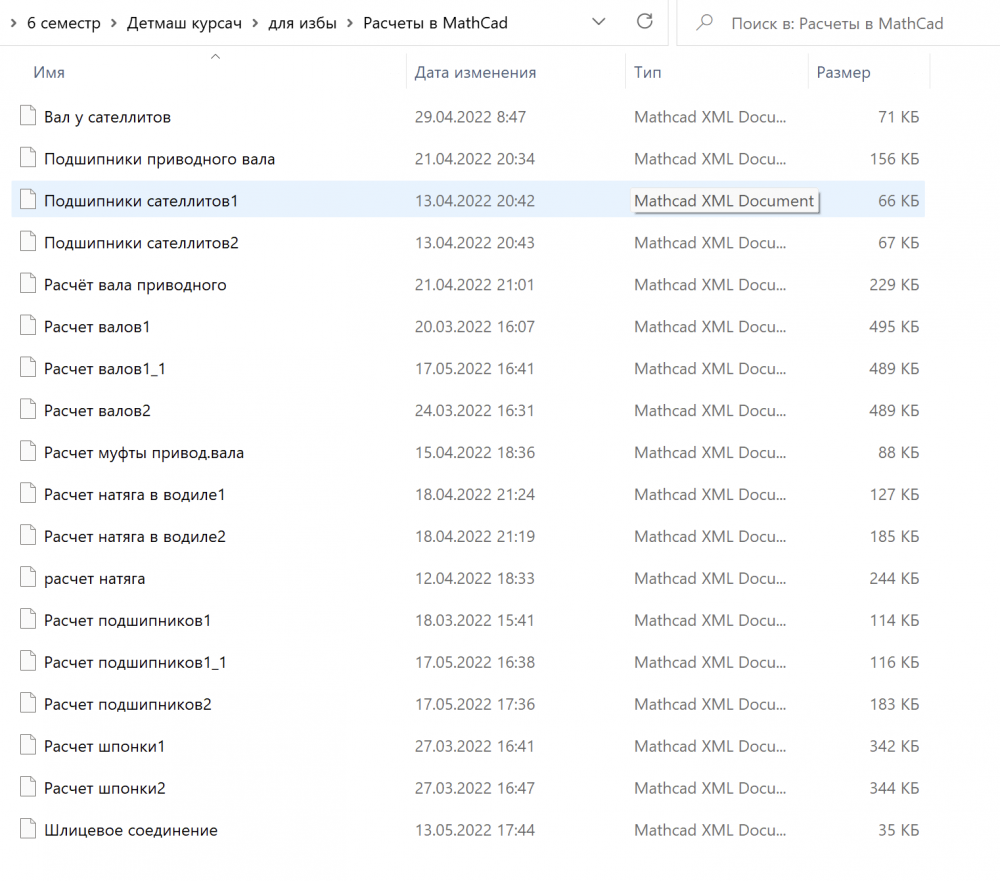Screen dimensions: 1000x881
Task: Click the file icon of Расчет шпонки1
Action: click(x=27, y=746)
